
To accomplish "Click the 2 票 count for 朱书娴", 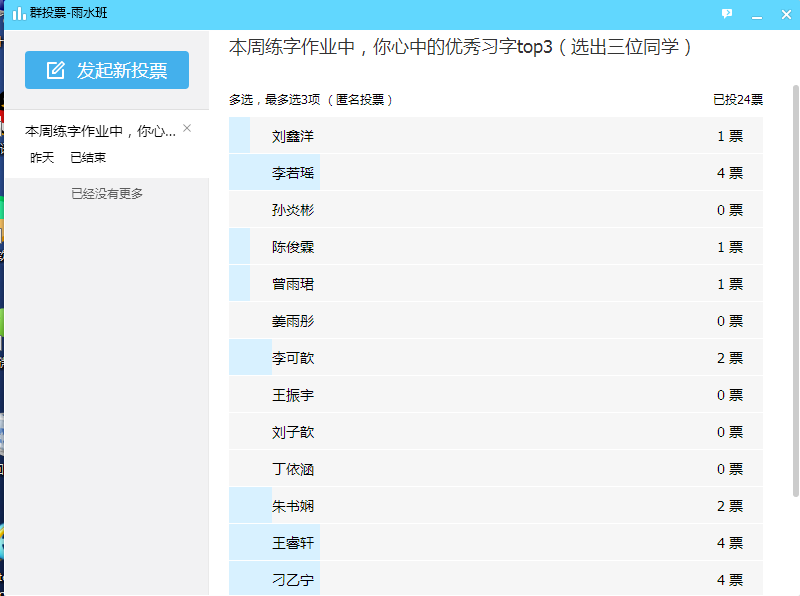I will (730, 506).
